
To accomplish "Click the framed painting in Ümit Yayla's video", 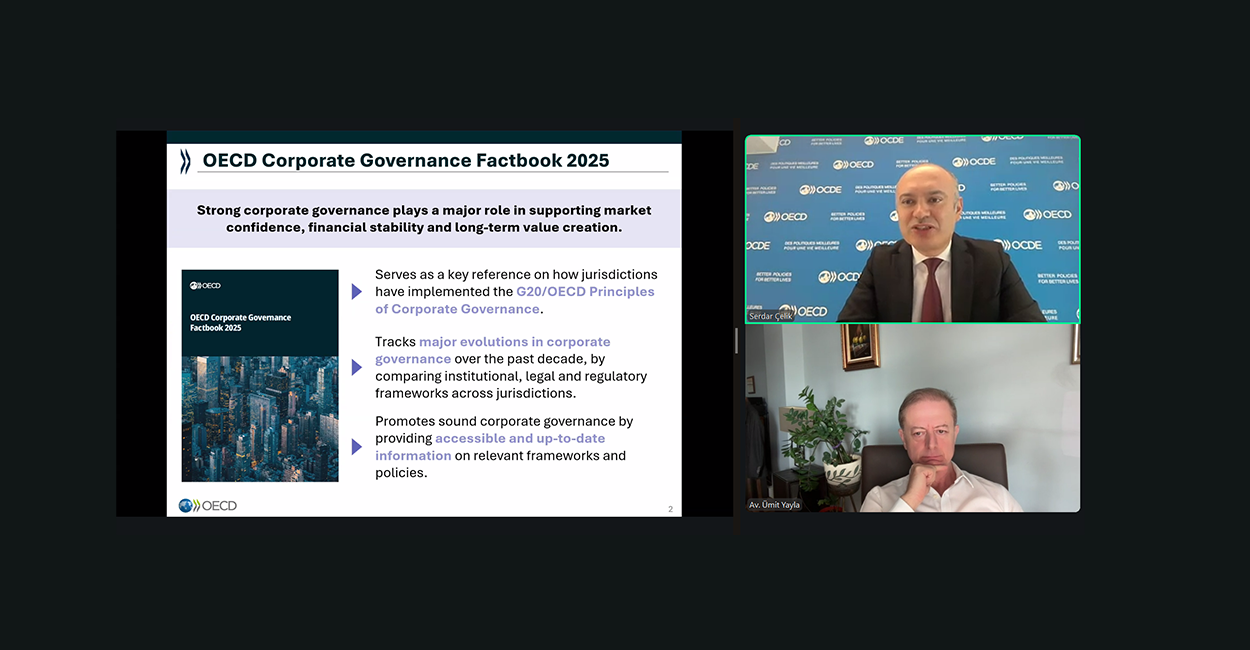I will (x=860, y=346).
